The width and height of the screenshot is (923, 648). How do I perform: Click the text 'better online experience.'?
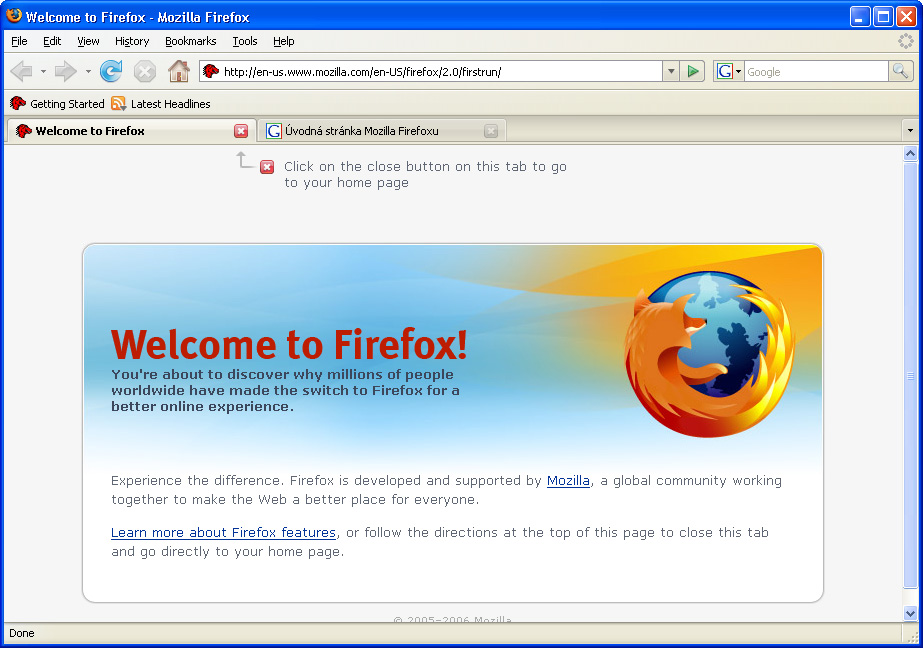pos(202,406)
